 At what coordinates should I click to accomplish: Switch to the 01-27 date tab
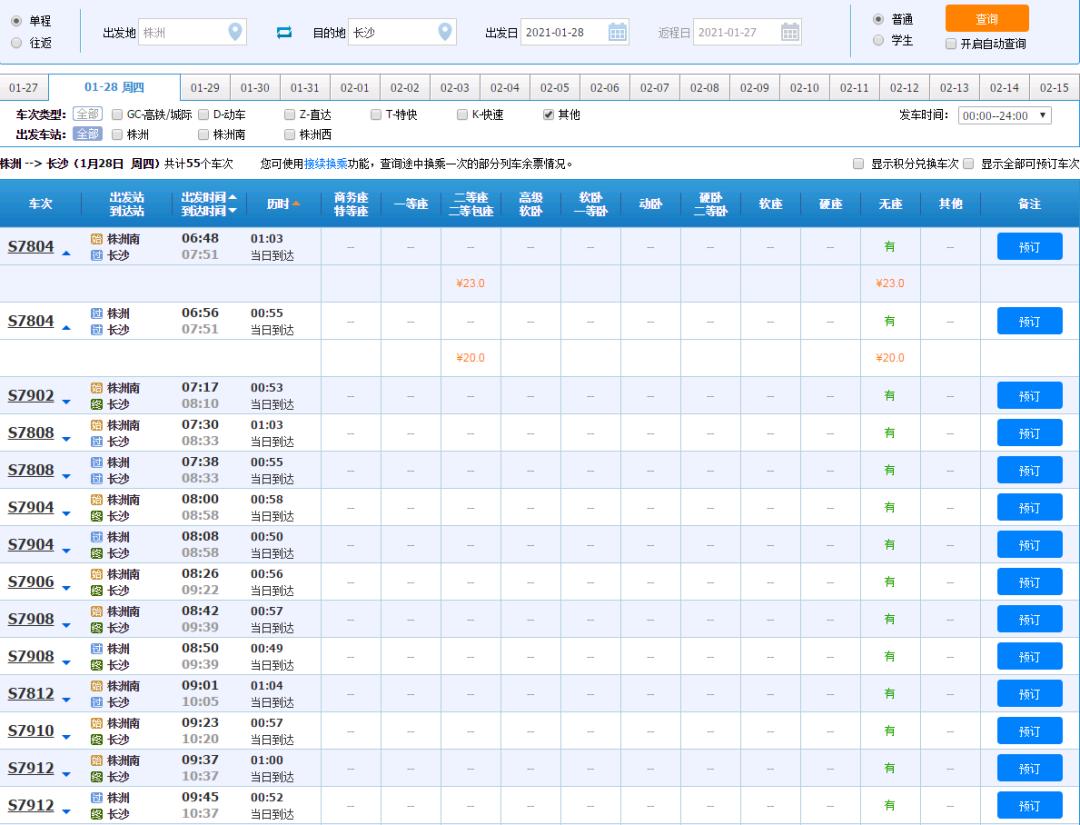23,87
